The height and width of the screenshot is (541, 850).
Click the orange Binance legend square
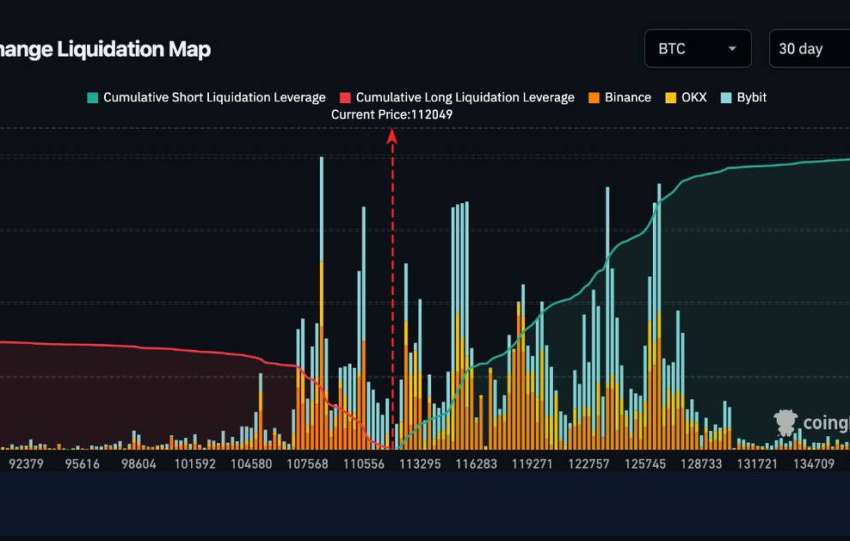tap(594, 98)
